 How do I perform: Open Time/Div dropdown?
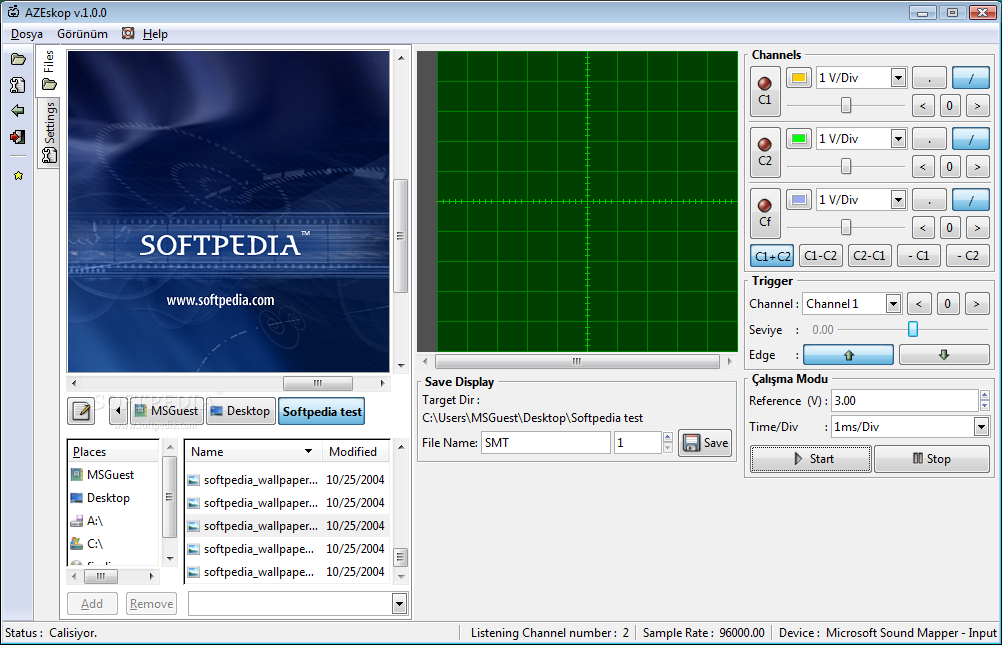pyautogui.click(x=982, y=427)
